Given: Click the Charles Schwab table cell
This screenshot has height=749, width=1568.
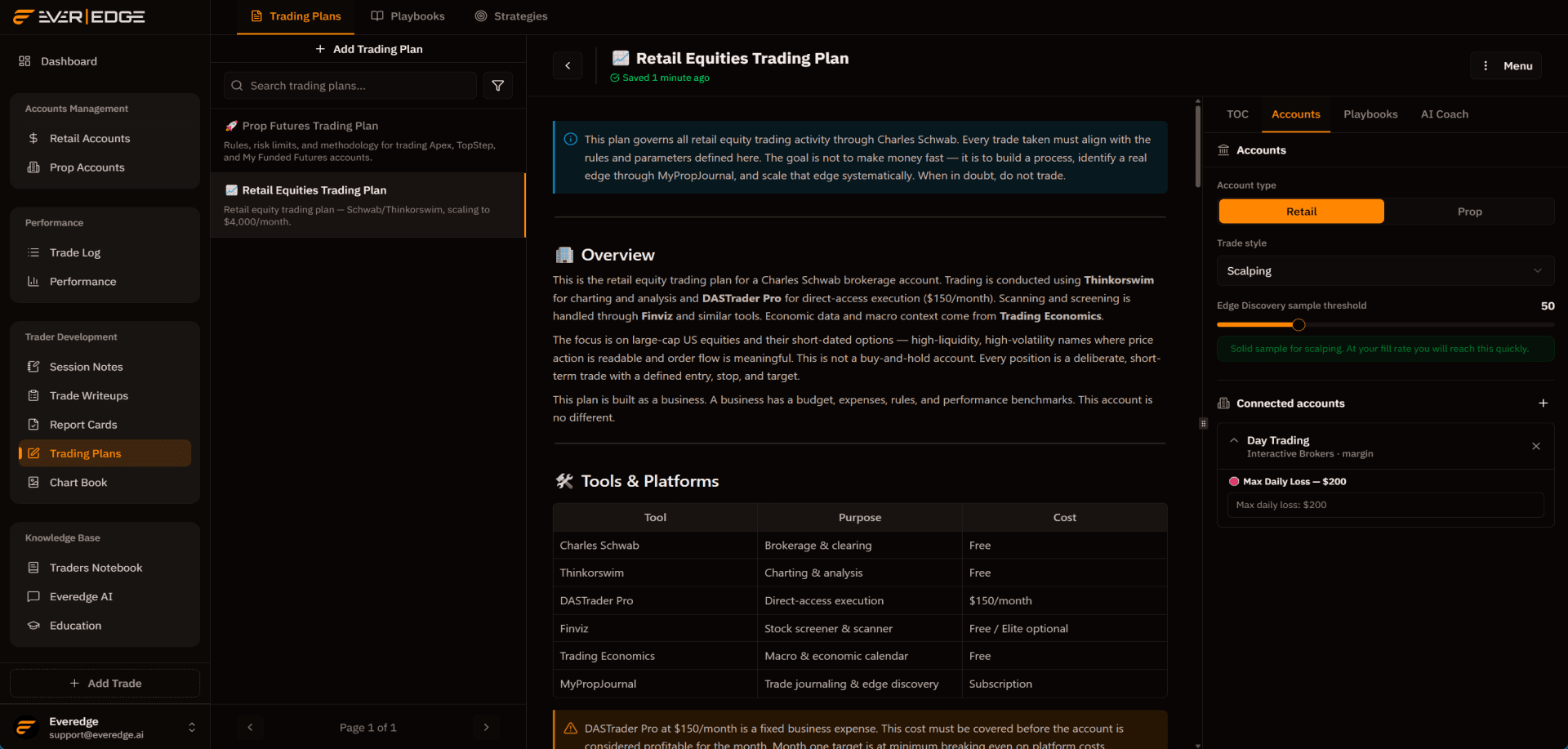Looking at the screenshot, I should (655, 545).
